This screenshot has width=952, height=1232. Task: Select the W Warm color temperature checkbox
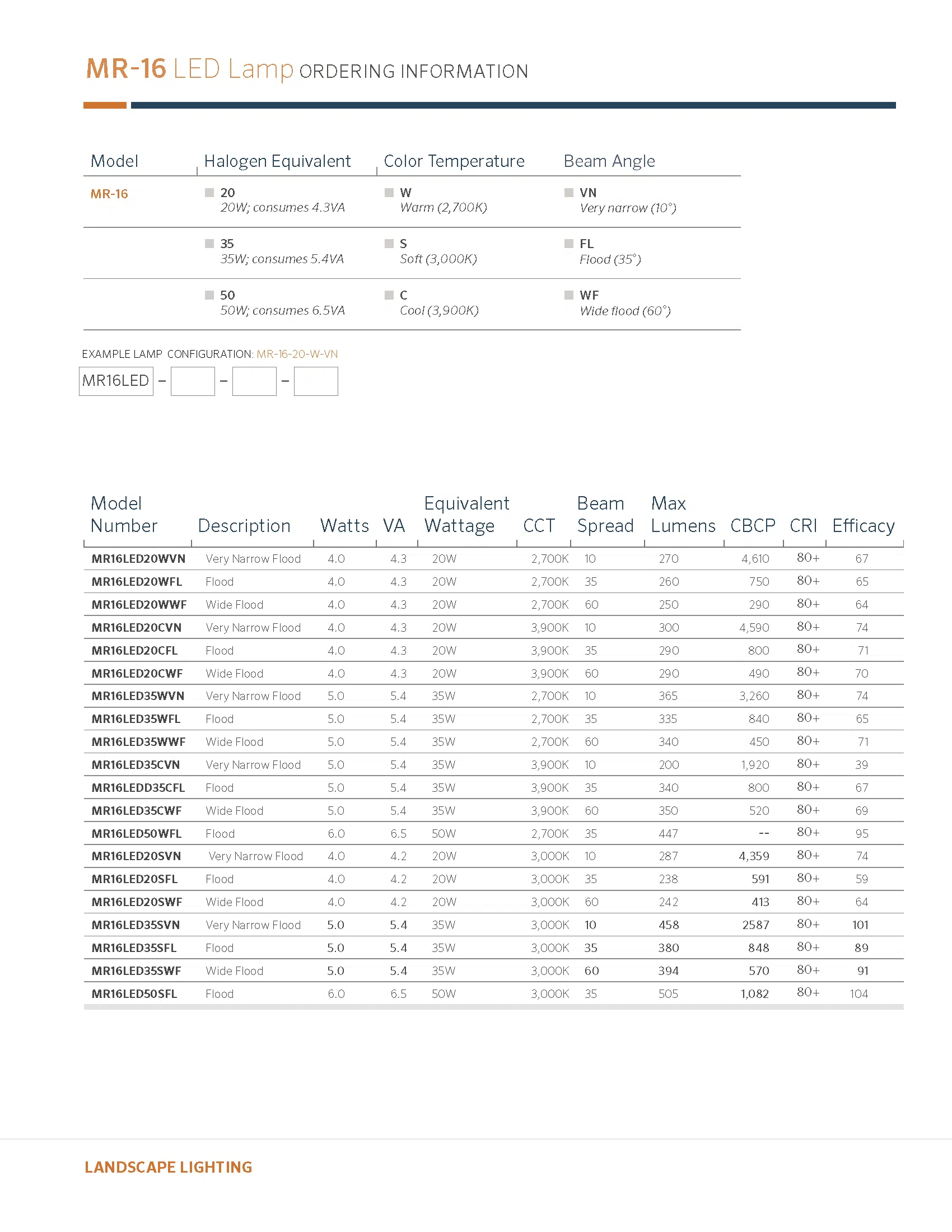coord(389,193)
